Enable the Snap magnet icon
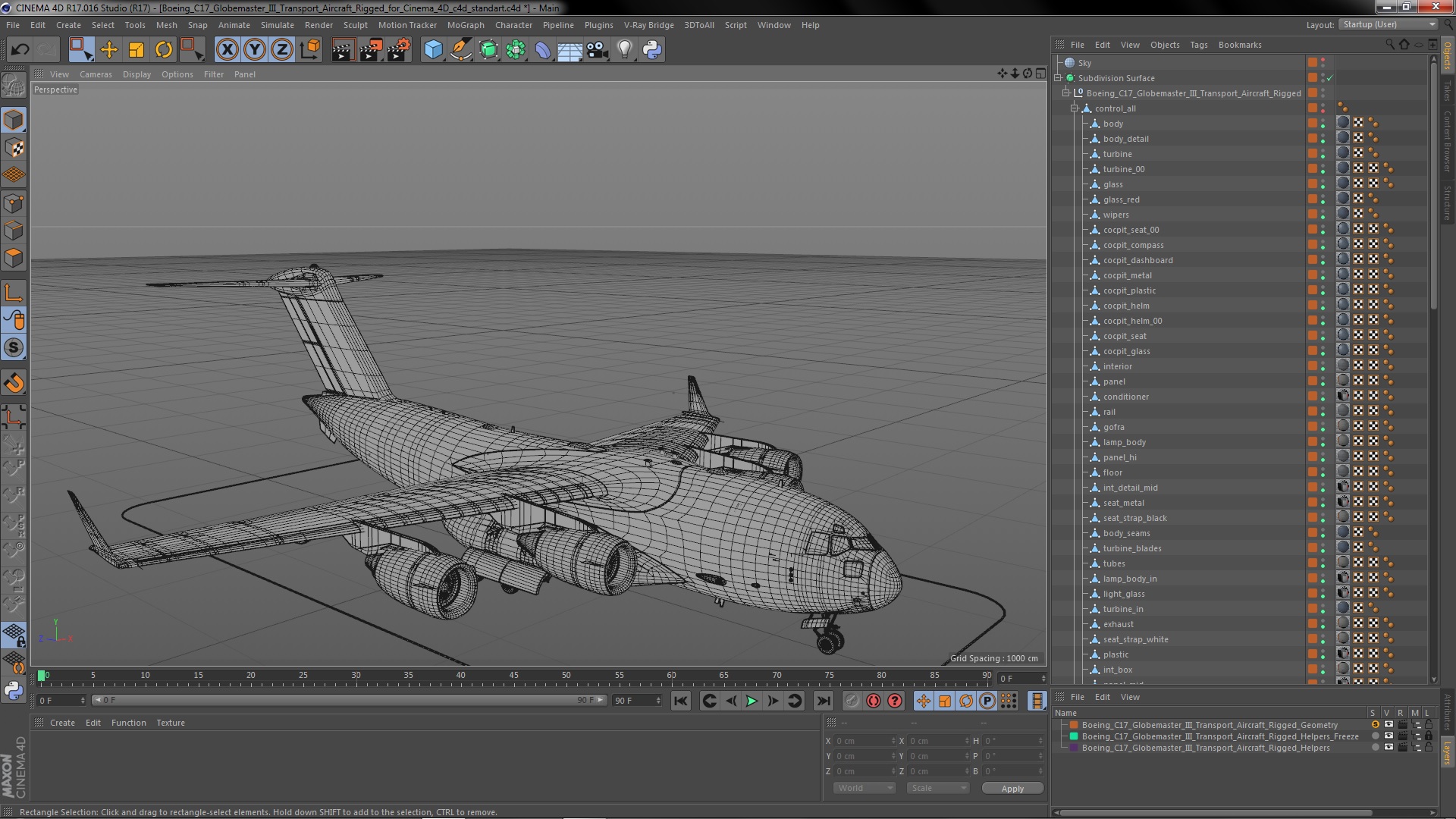This screenshot has height=819, width=1456. point(14,383)
